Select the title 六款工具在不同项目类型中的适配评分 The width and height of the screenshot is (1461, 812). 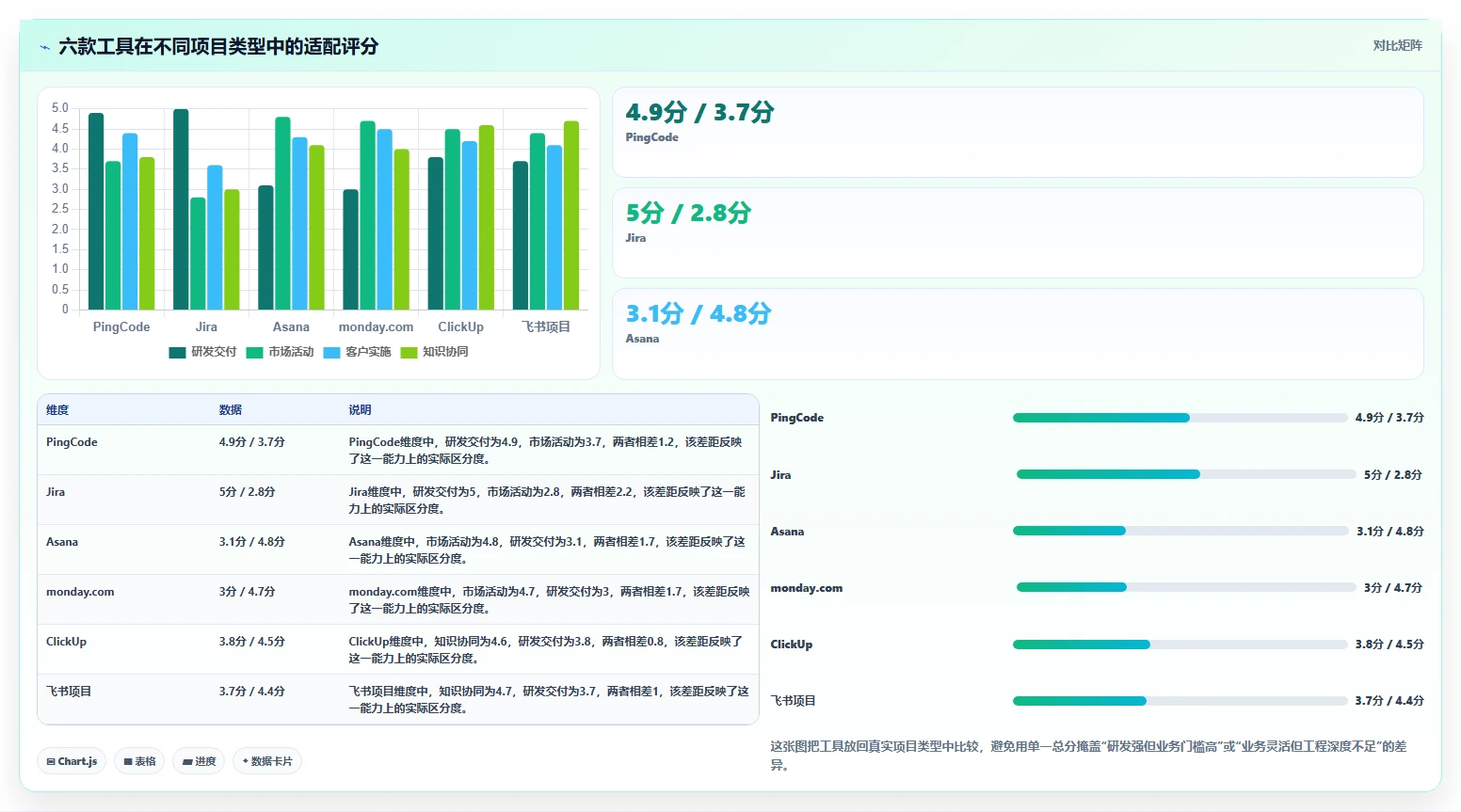[x=218, y=46]
